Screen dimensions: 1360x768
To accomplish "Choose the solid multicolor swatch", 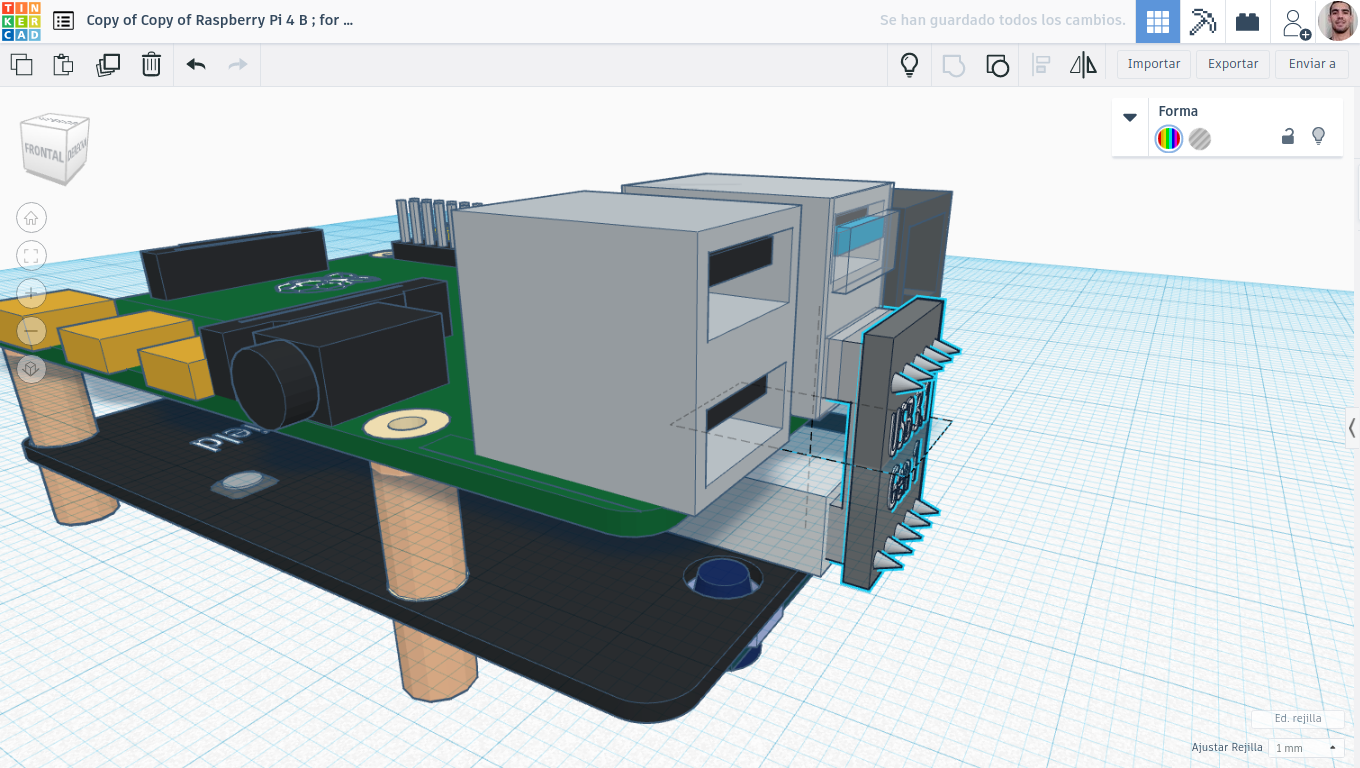I will point(1168,139).
